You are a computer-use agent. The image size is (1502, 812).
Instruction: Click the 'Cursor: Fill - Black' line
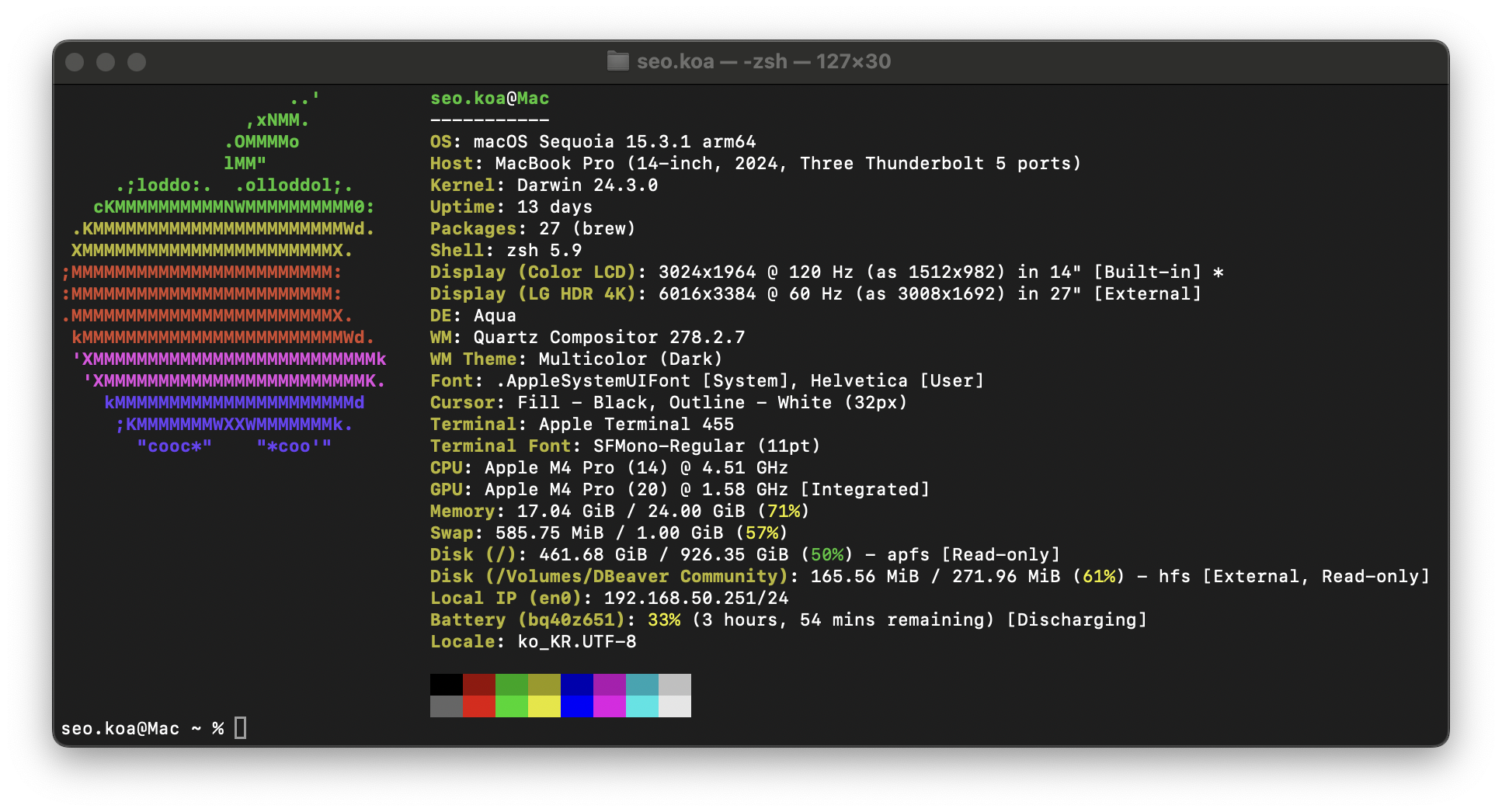[669, 403]
